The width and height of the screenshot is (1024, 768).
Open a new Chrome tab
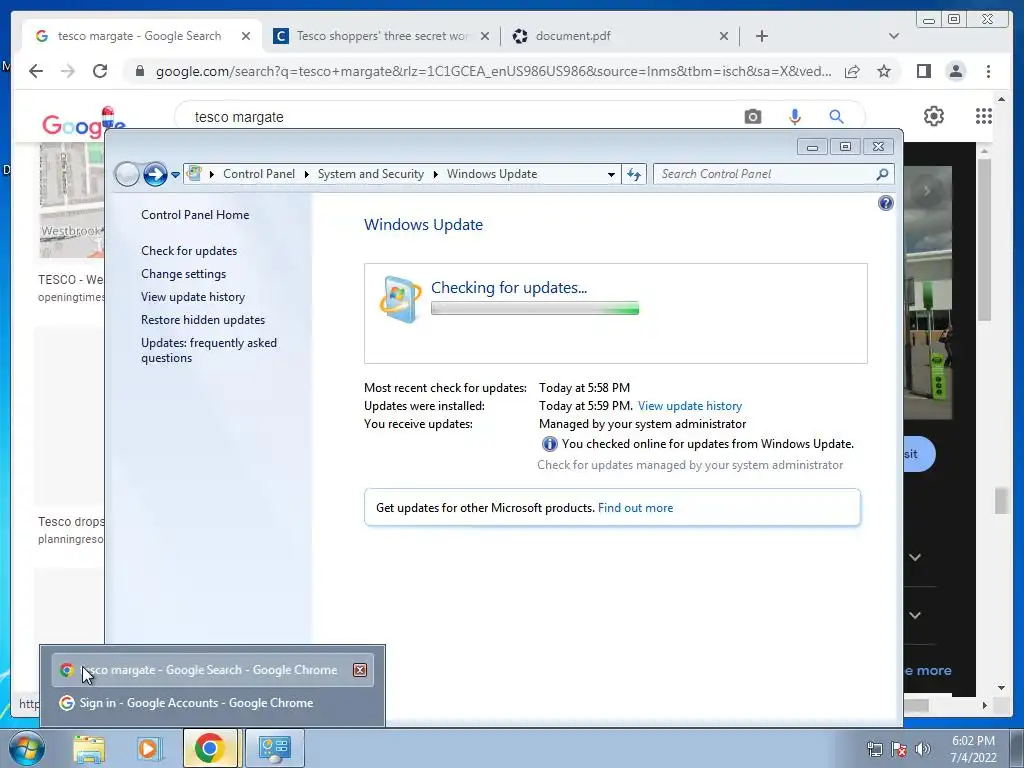pyautogui.click(x=761, y=36)
